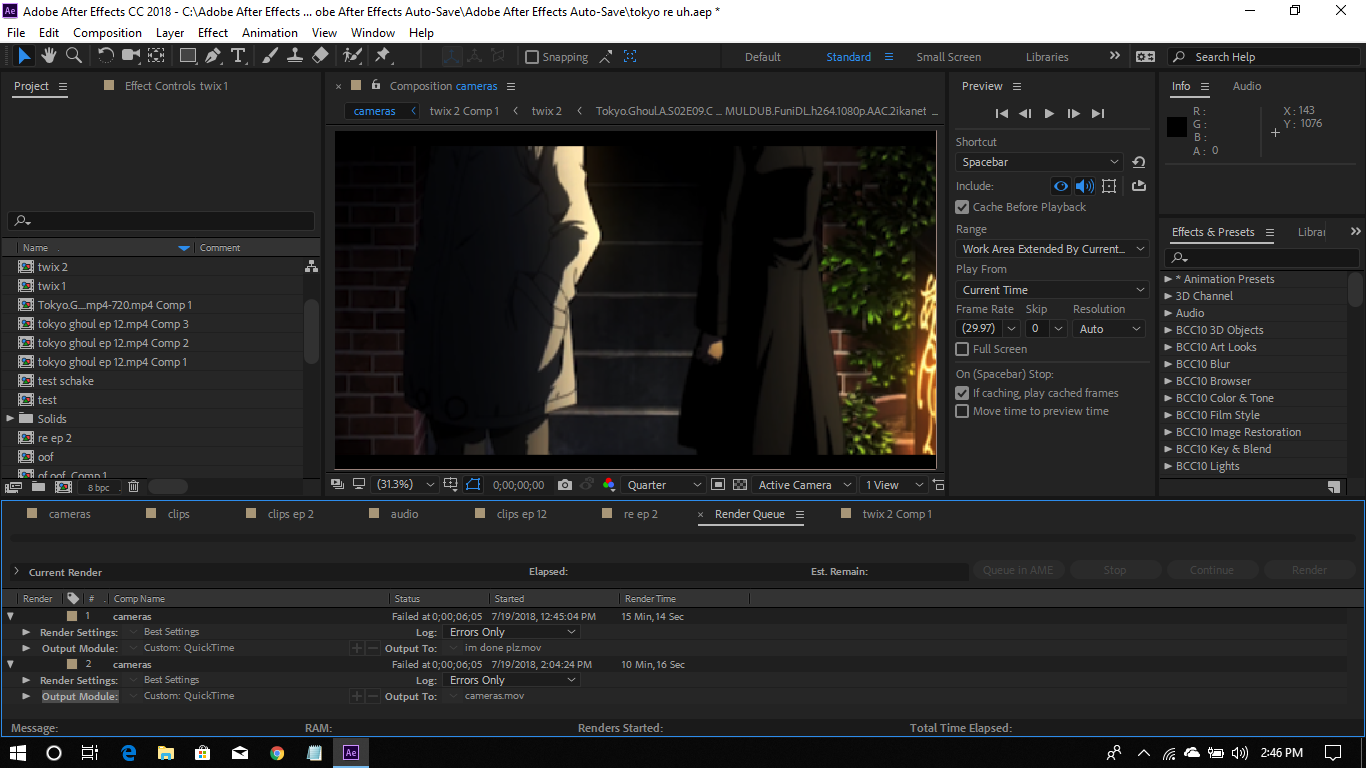Toggle transparency grid in composition viewer
The image size is (1366, 768).
click(x=740, y=485)
